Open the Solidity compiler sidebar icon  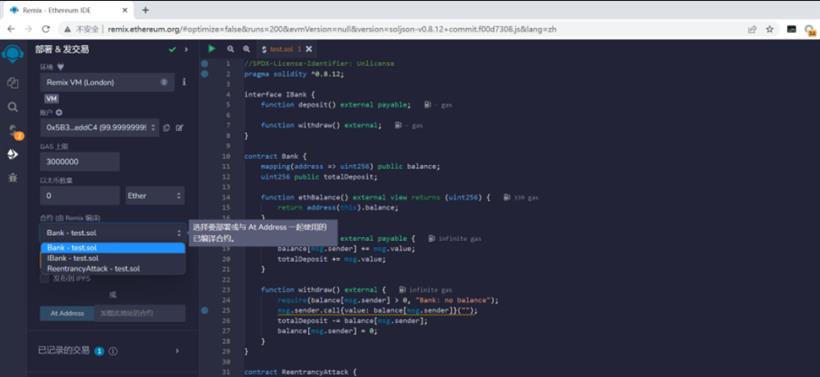click(14, 131)
